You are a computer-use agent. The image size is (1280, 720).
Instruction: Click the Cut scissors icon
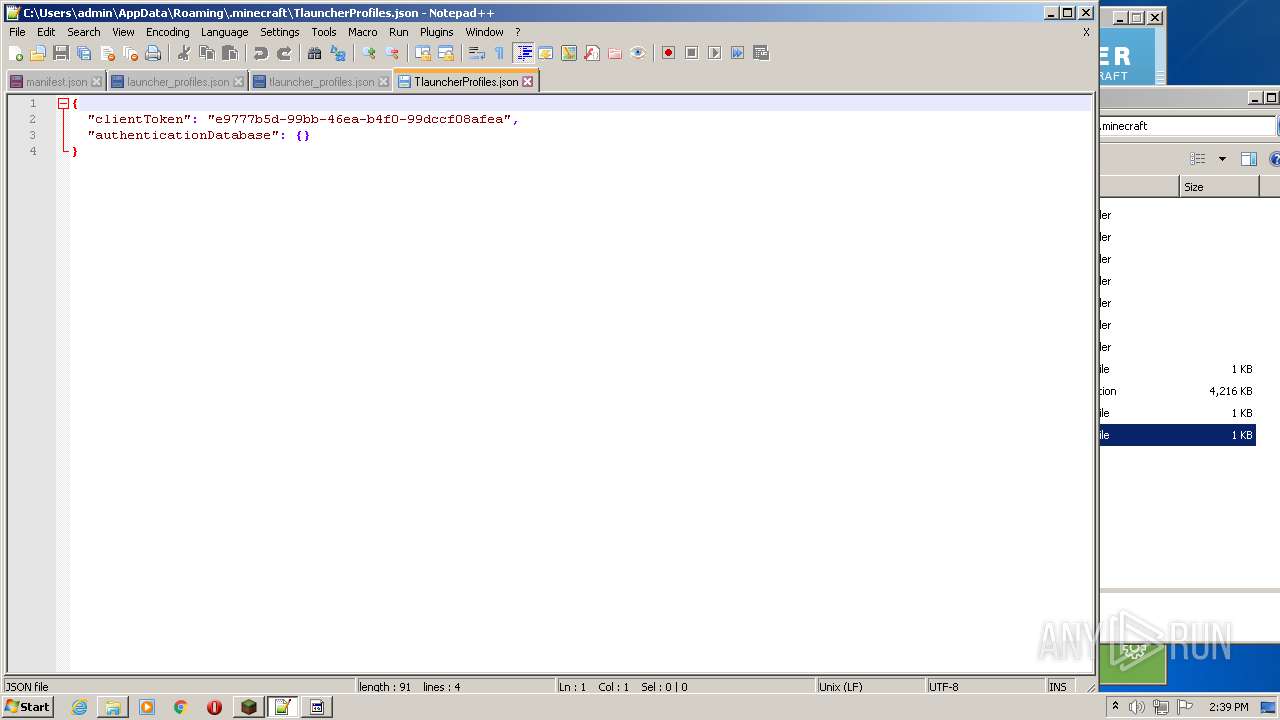184,53
